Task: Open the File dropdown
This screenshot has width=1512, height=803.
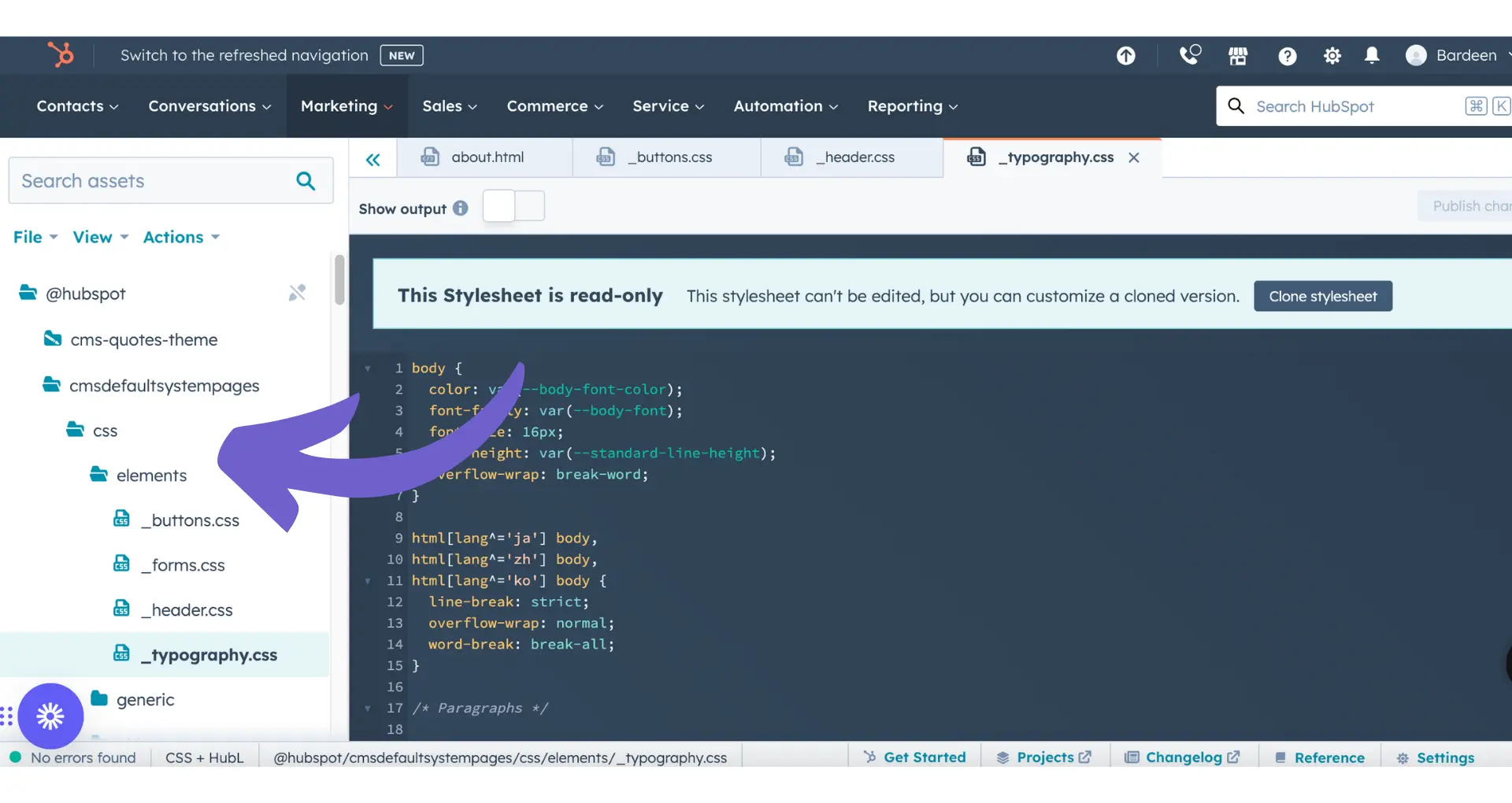Action: pos(35,237)
